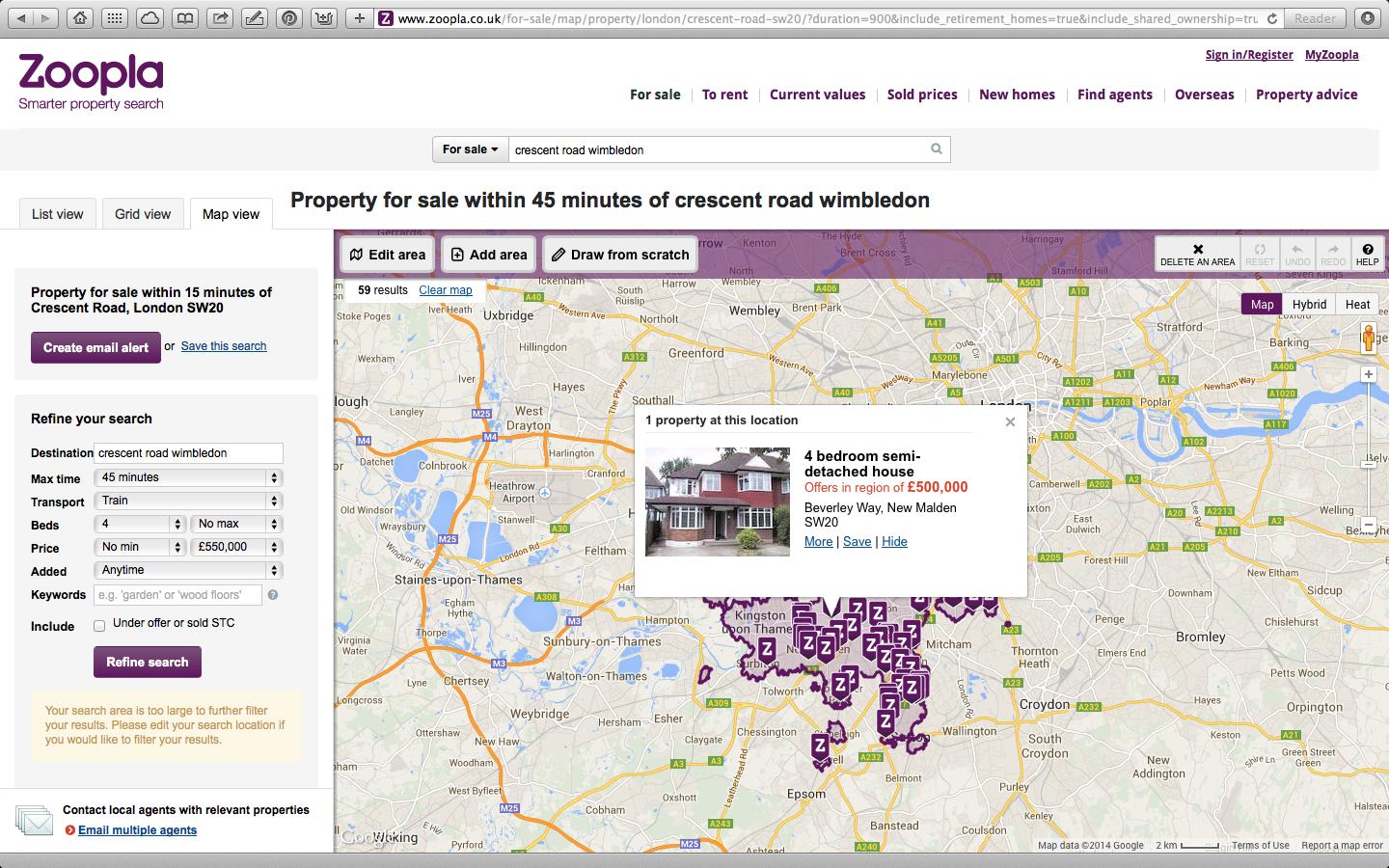Open the For sale search type dropdown

click(x=471, y=149)
